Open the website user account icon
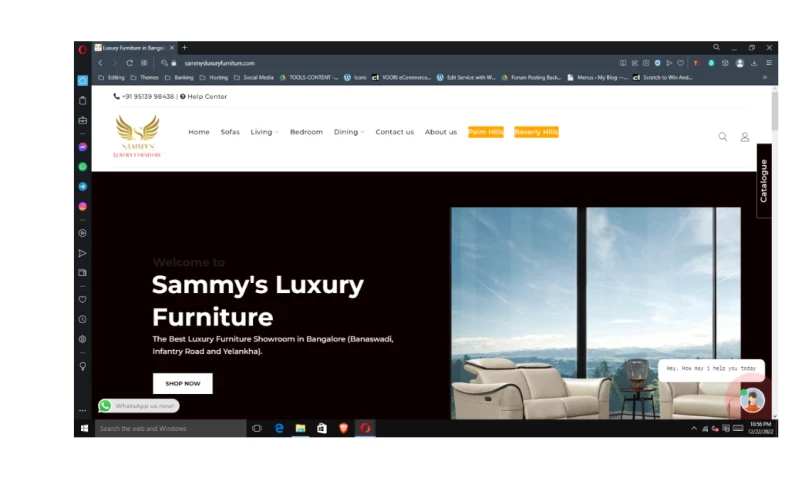The image size is (800, 480). click(745, 137)
